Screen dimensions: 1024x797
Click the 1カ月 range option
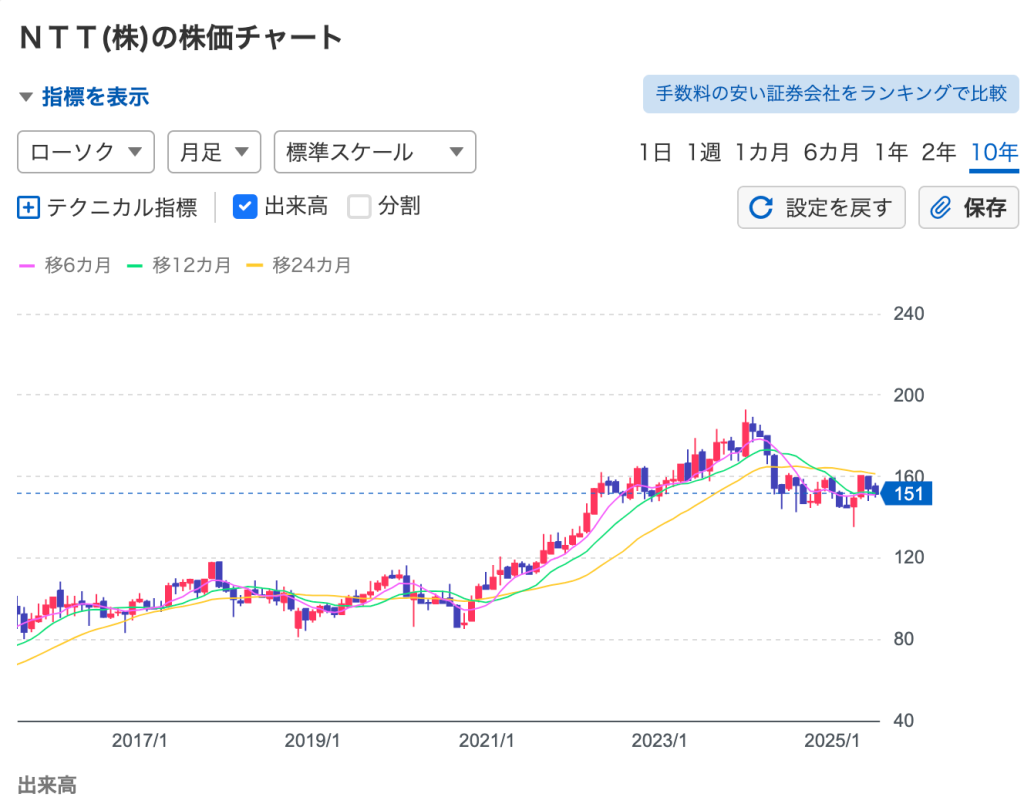tap(762, 152)
